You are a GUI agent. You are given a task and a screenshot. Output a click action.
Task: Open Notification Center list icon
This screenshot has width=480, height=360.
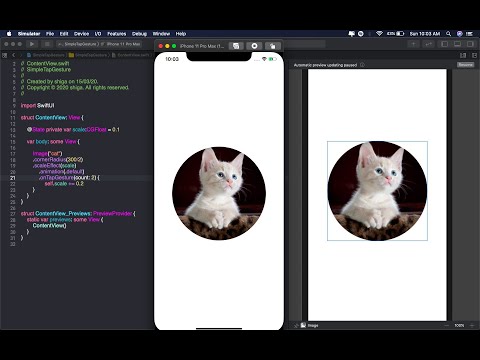click(x=470, y=34)
